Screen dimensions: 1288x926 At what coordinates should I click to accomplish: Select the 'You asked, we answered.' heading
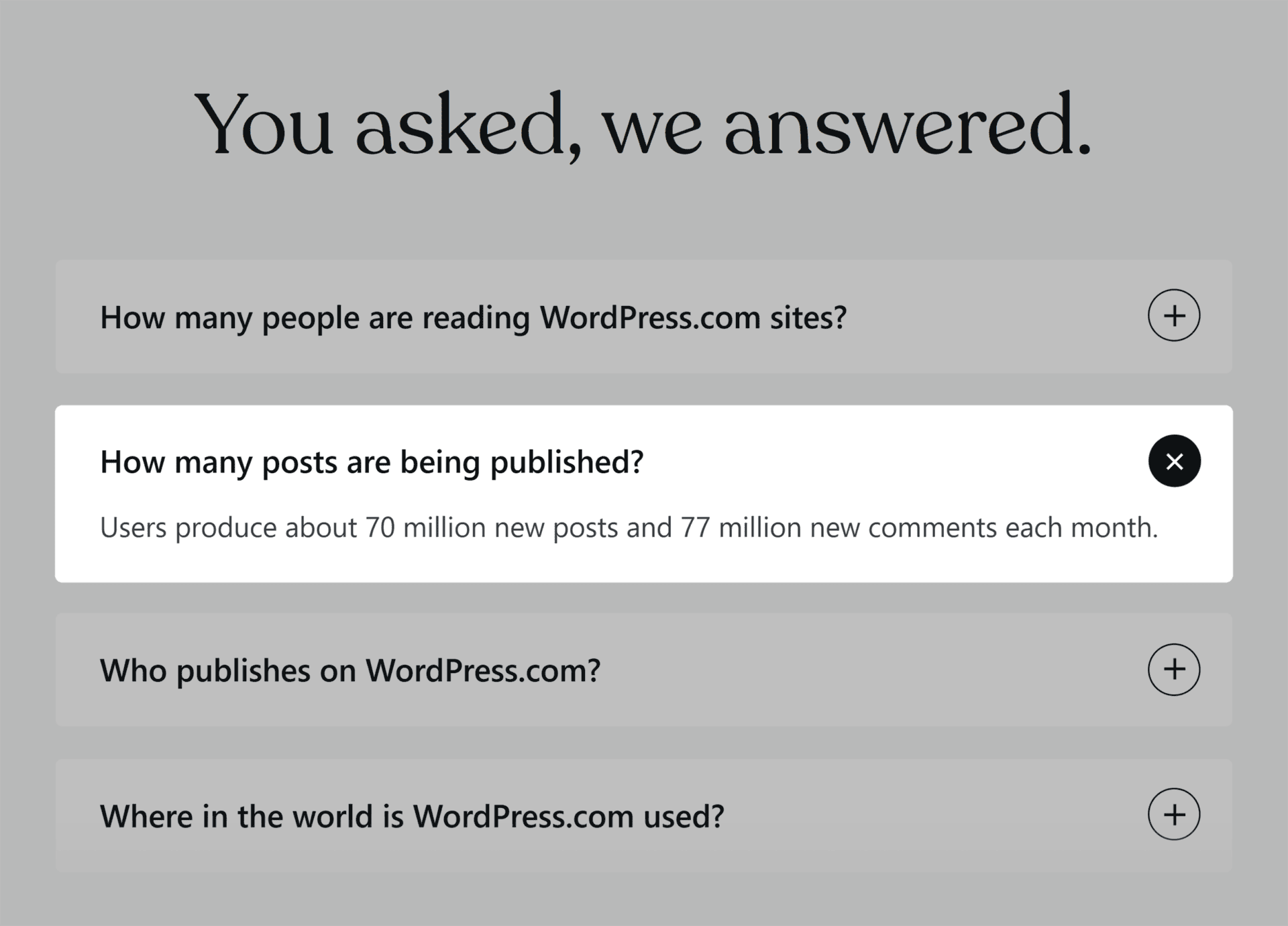644,127
